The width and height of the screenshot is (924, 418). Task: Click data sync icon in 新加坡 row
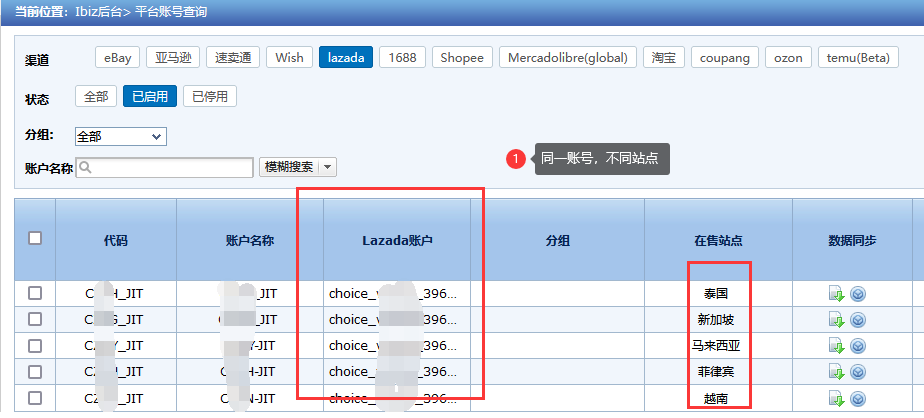[837, 320]
